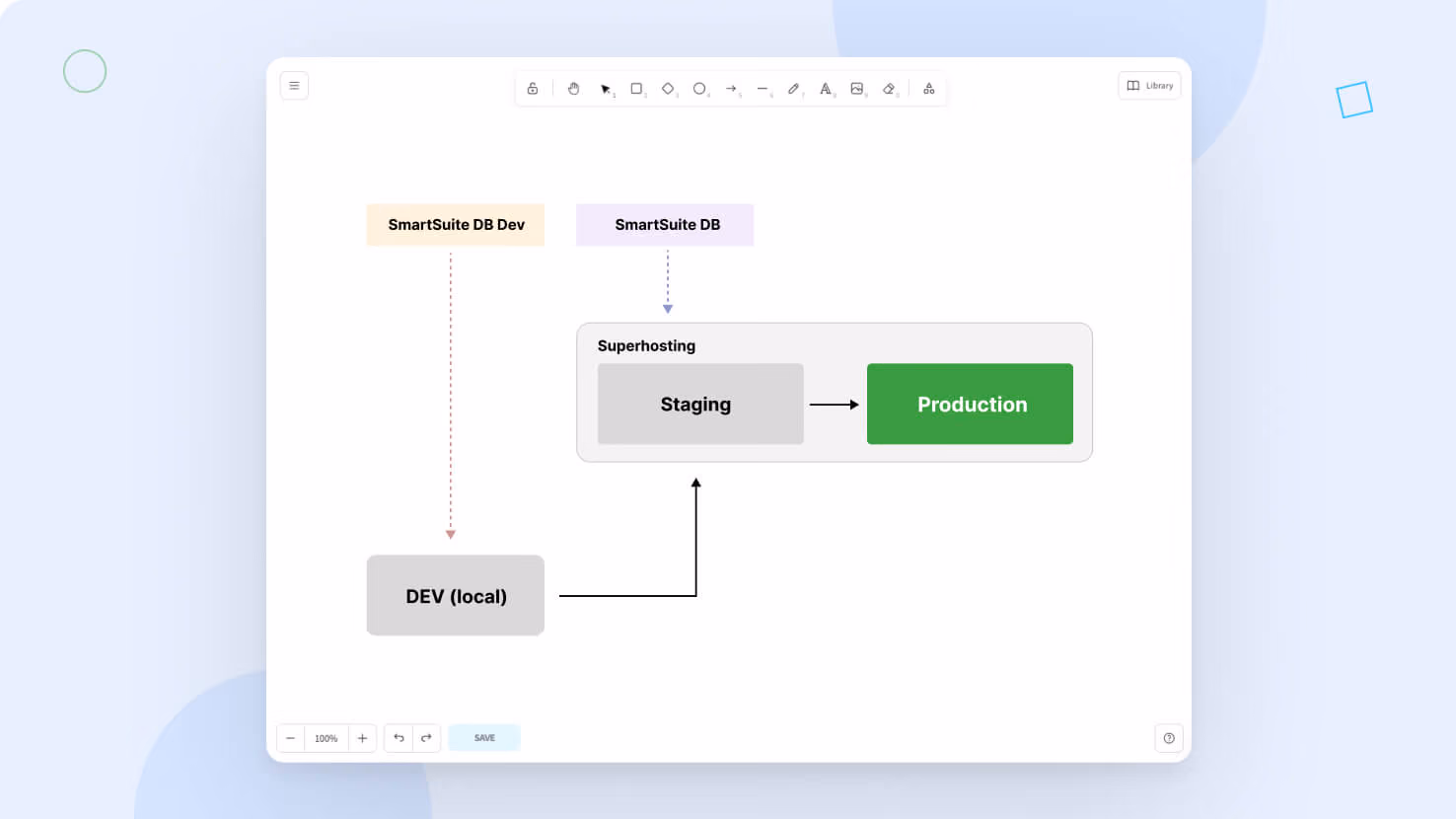Select the Line drawing tool
This screenshot has height=819, width=1456.
pos(763,89)
